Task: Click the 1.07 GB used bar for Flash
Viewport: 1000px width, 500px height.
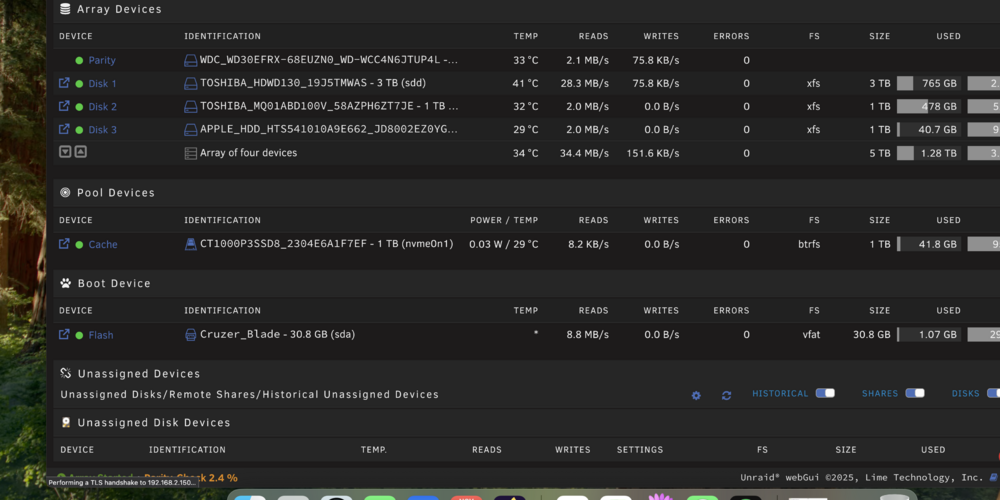Action: click(929, 335)
